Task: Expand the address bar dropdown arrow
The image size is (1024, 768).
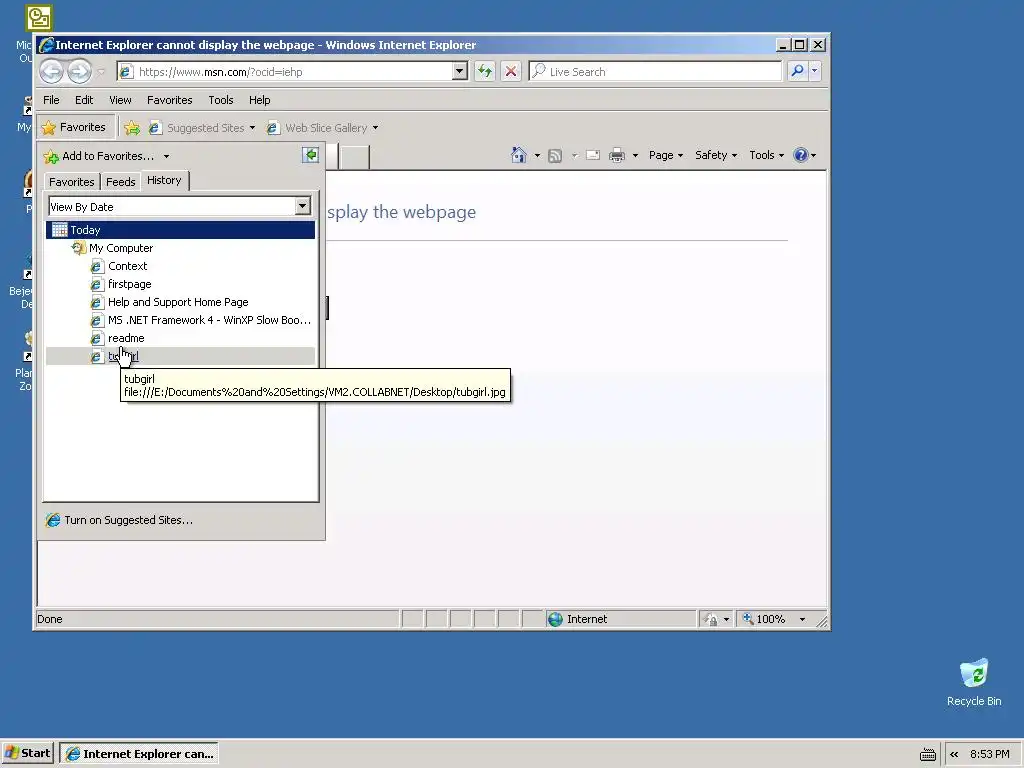Action: coord(460,71)
